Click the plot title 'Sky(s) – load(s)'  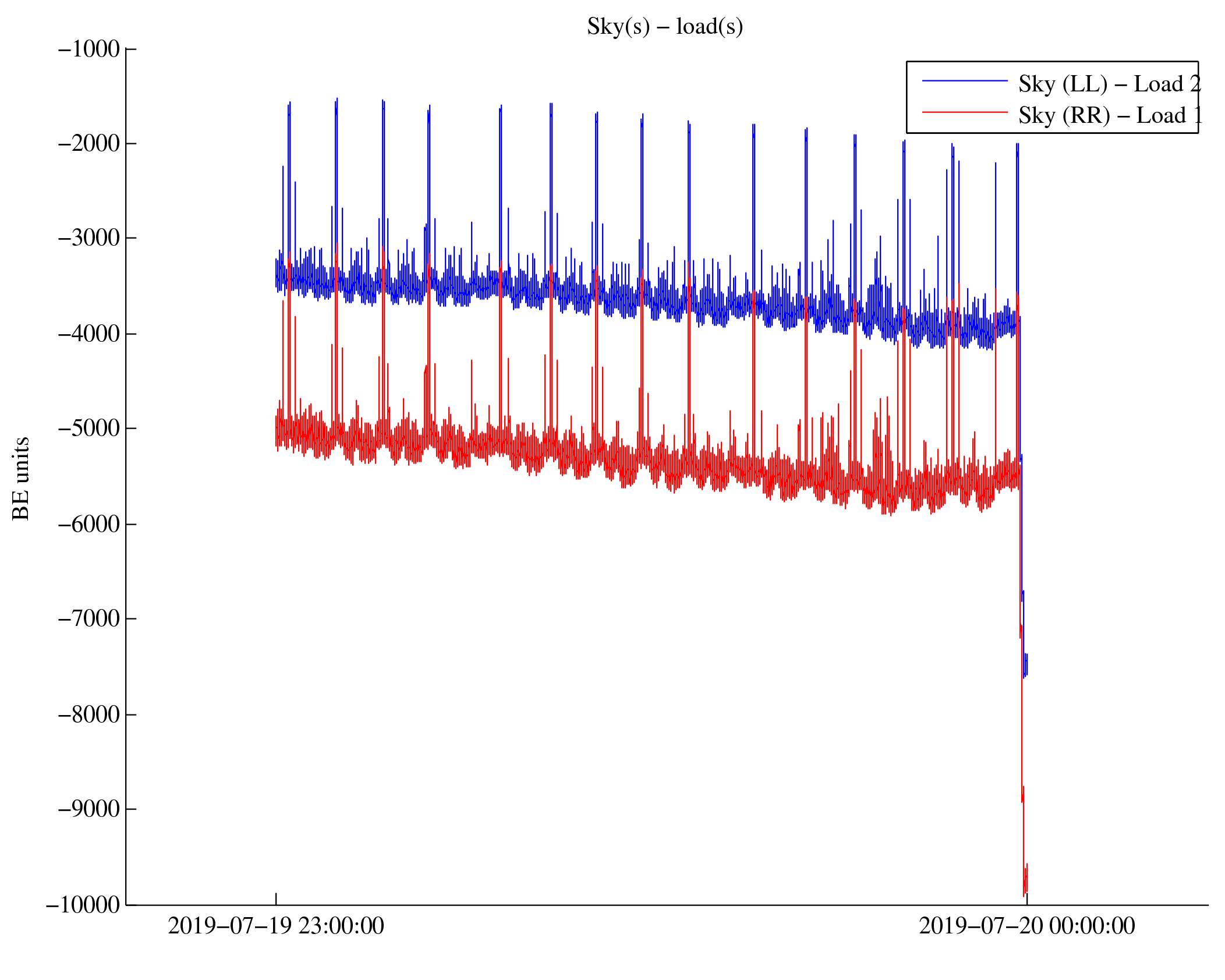point(664,27)
